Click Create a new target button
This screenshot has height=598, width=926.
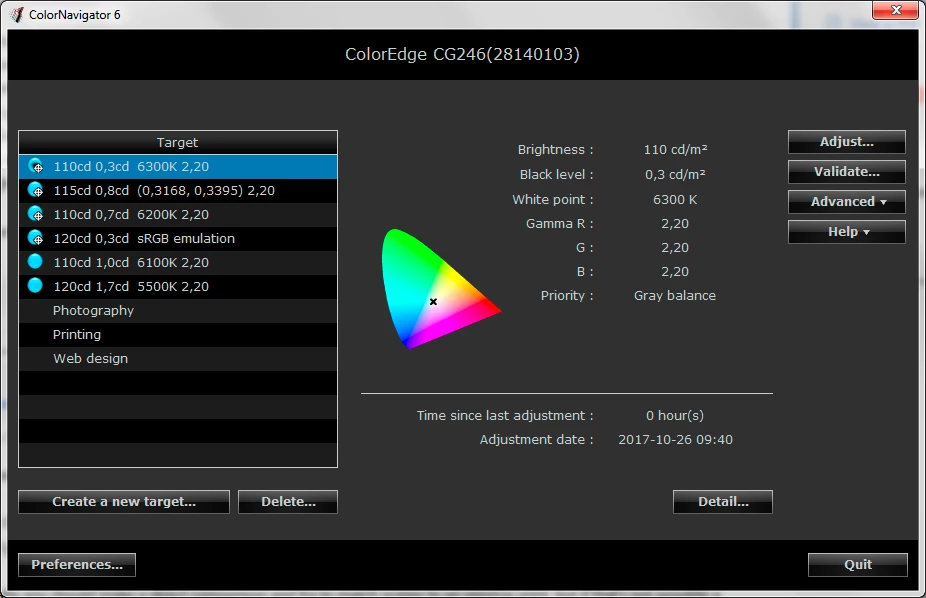point(124,502)
